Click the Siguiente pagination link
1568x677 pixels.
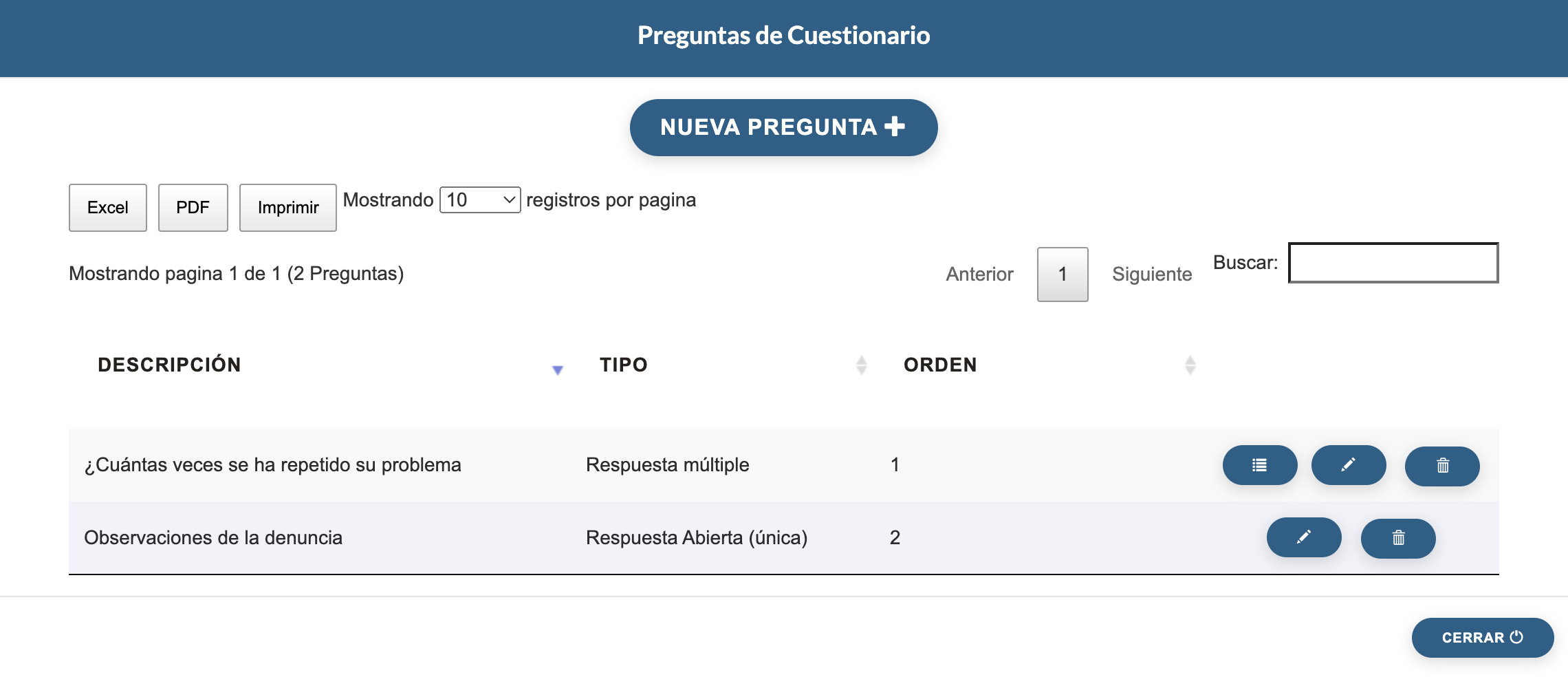pyautogui.click(x=1152, y=274)
